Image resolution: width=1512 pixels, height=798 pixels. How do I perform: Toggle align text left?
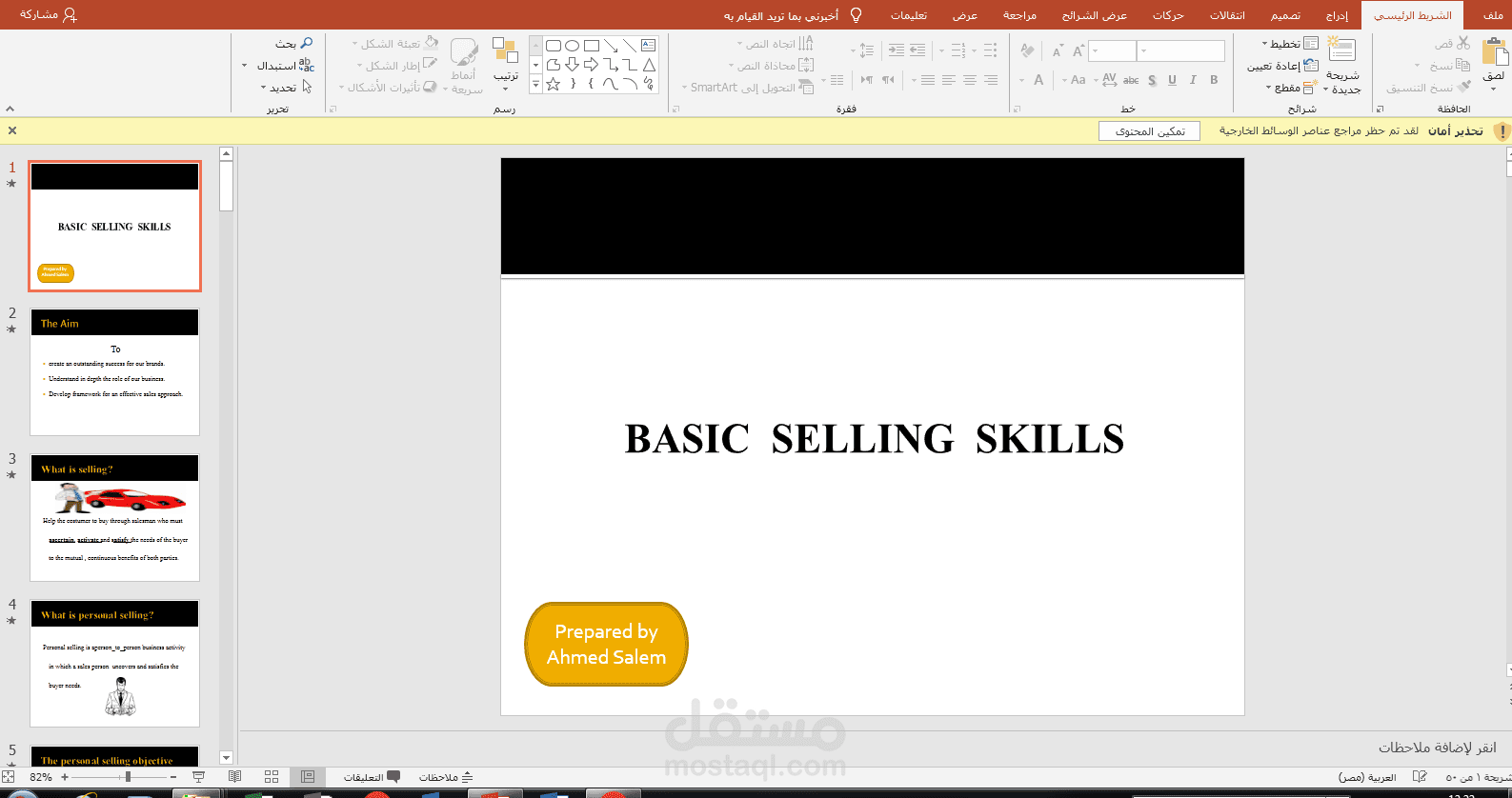(x=949, y=80)
